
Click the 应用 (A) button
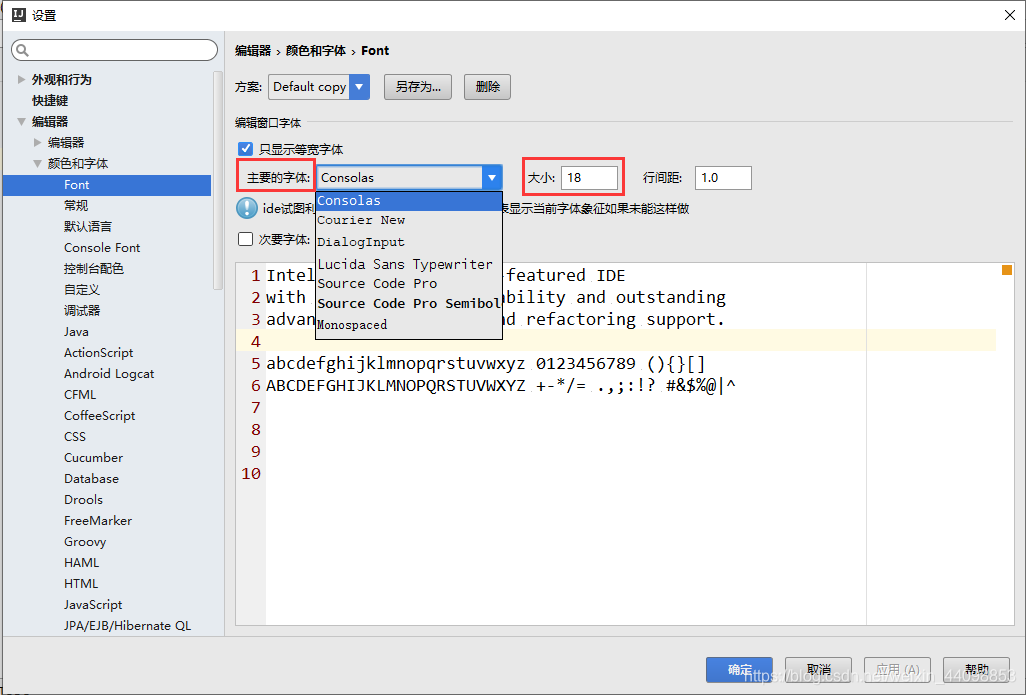(x=897, y=669)
